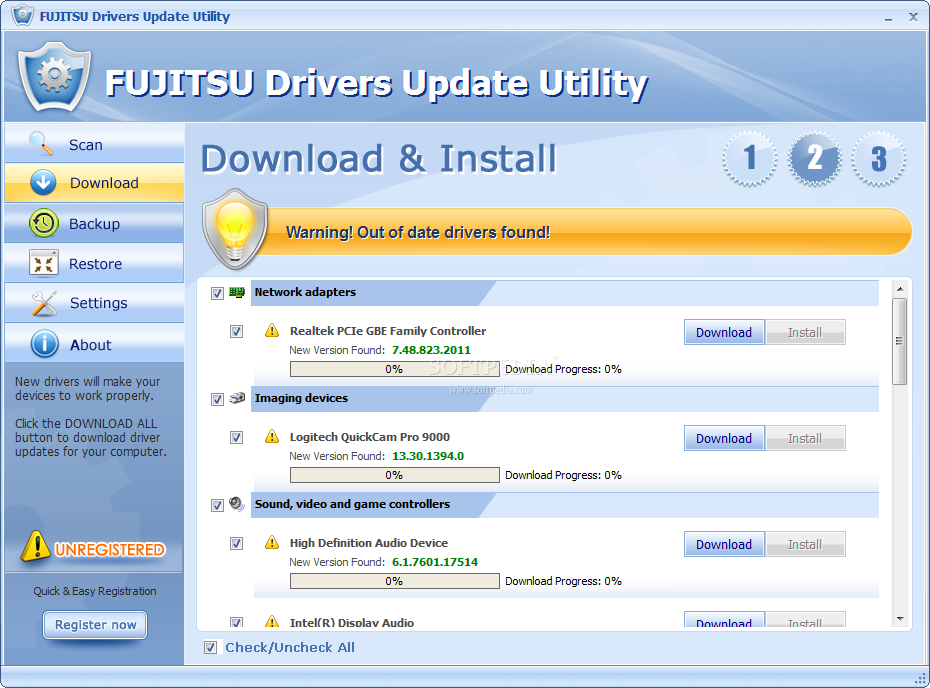This screenshot has width=930, height=688.
Task: Open the Restore section
Action: click(x=94, y=263)
